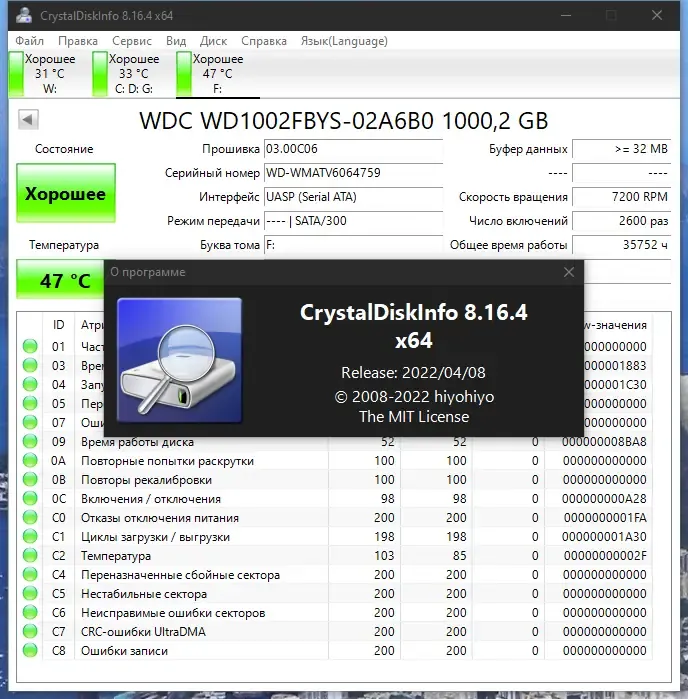Select the Нестабильные сектора row
Viewport: 688px width, 699px height.
[x=335, y=594]
